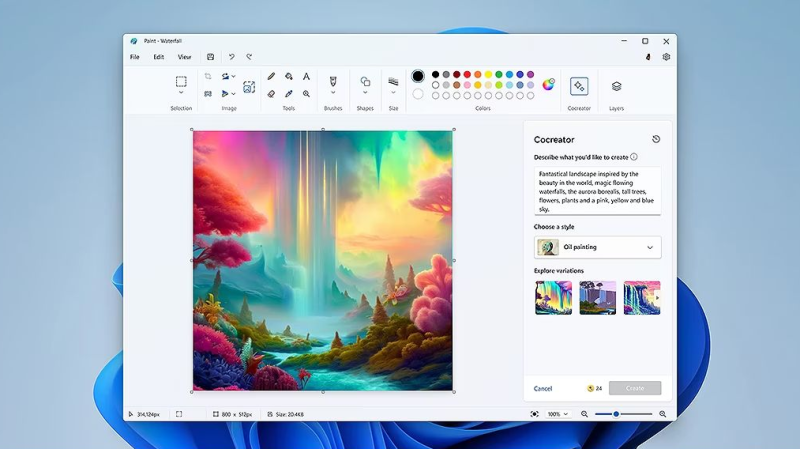This screenshot has width=800, height=449.
Task: Select the Fill bucket tool
Action: tap(289, 76)
